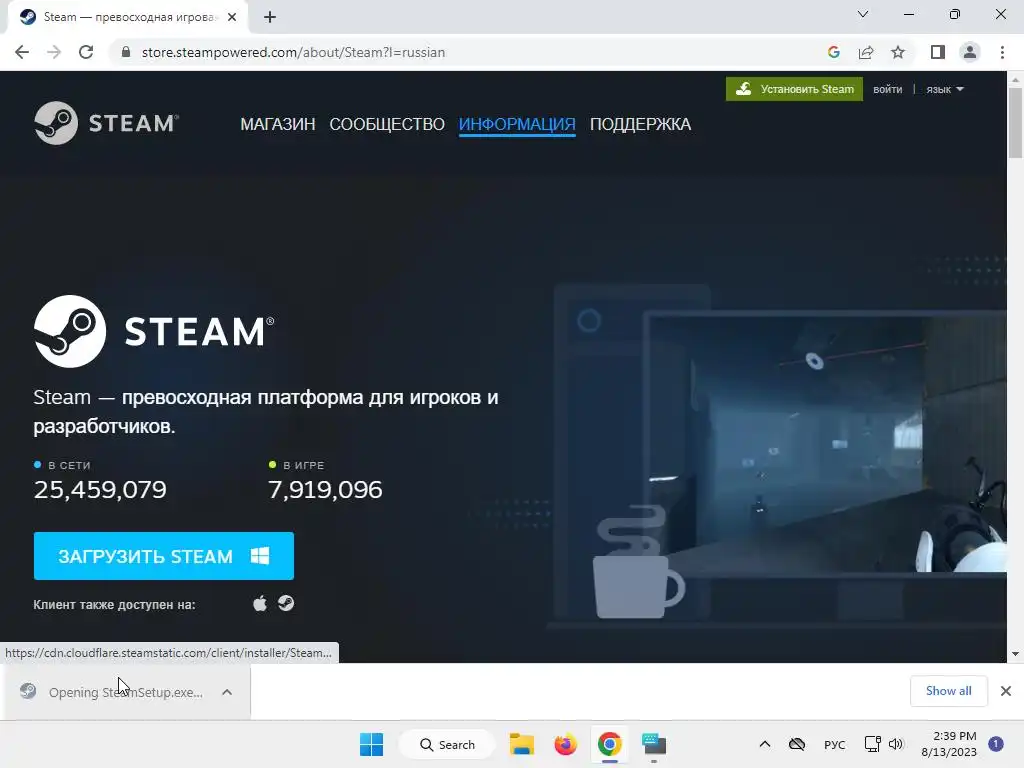Click the Chrome taskbar icon
Image resolution: width=1024 pixels, height=768 pixels.
[x=609, y=744]
